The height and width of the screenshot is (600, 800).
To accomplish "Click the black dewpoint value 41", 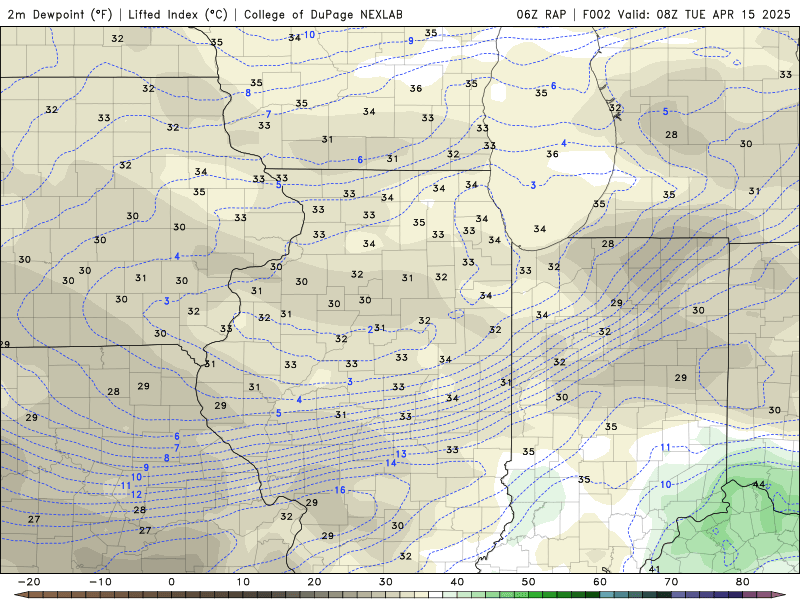I will (655, 569).
